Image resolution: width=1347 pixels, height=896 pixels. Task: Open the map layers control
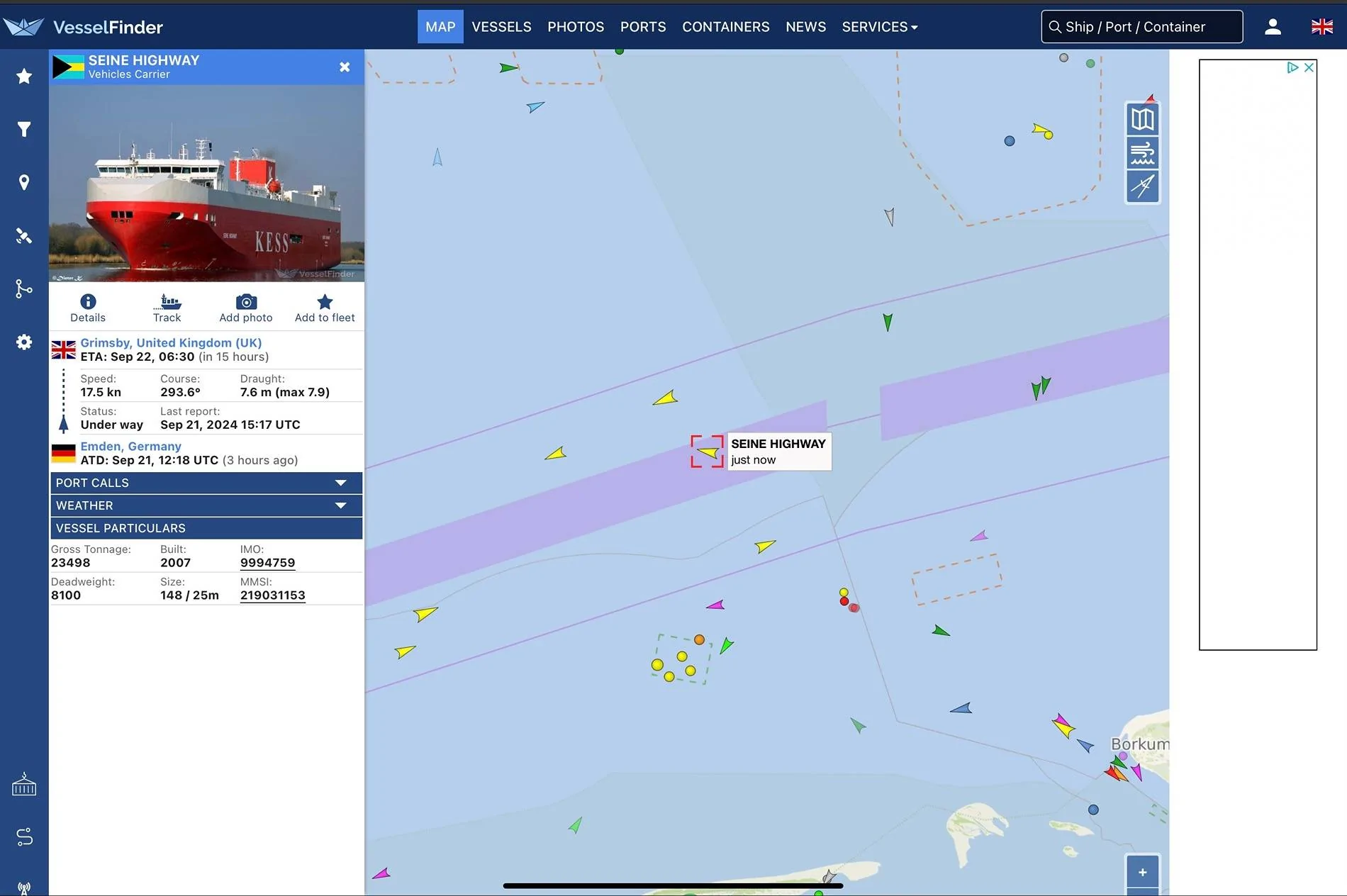pos(1143,119)
